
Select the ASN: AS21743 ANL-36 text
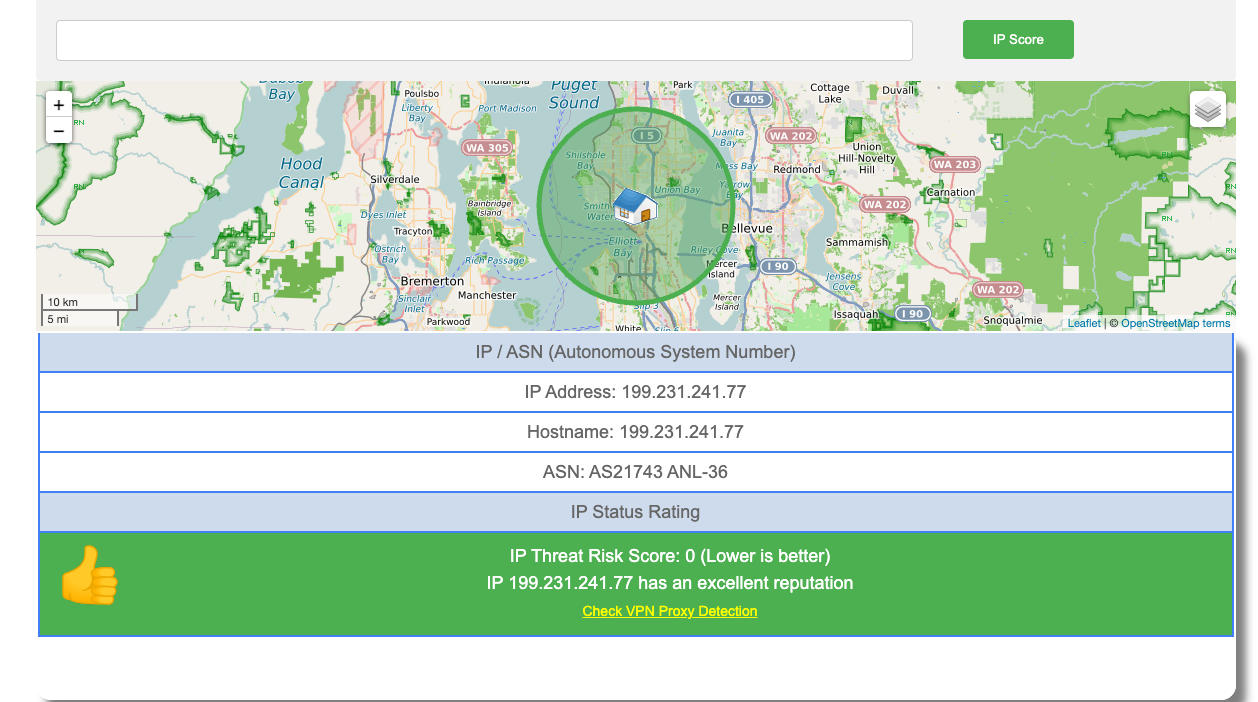coord(636,472)
